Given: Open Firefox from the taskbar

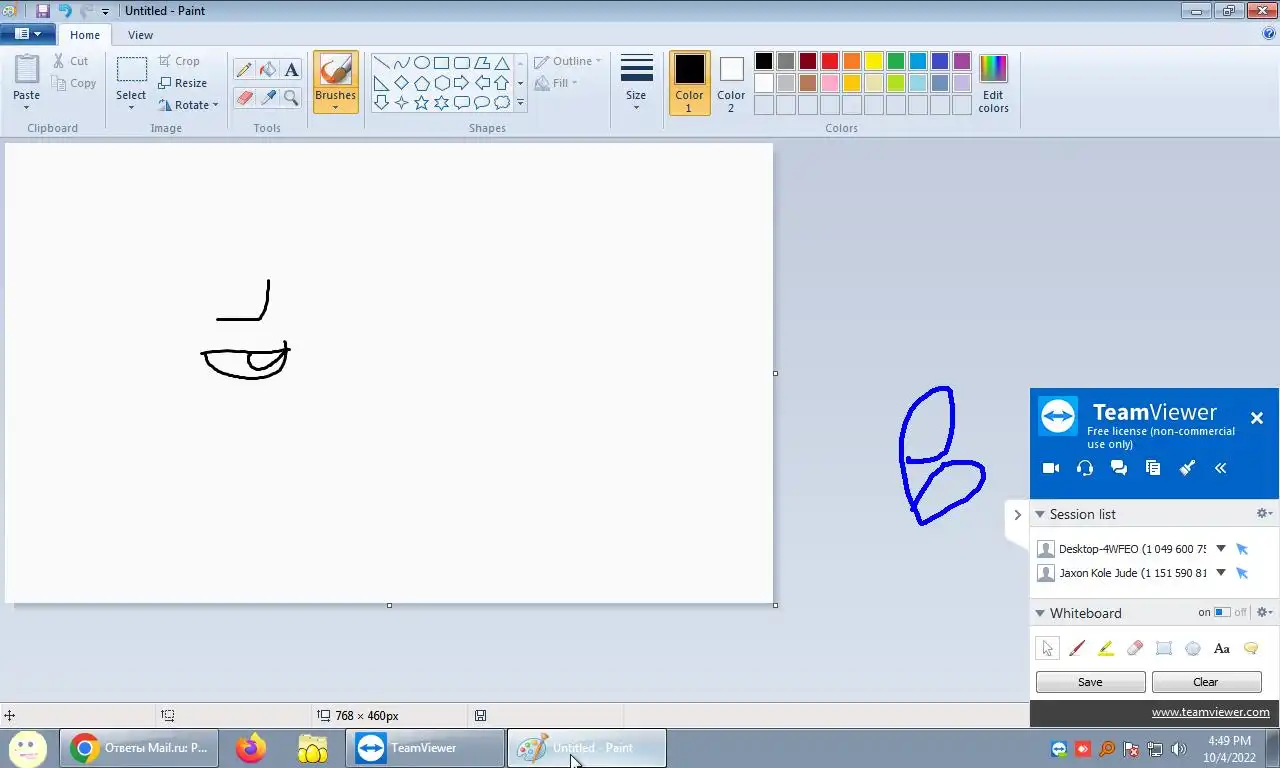Looking at the screenshot, I should pos(250,748).
